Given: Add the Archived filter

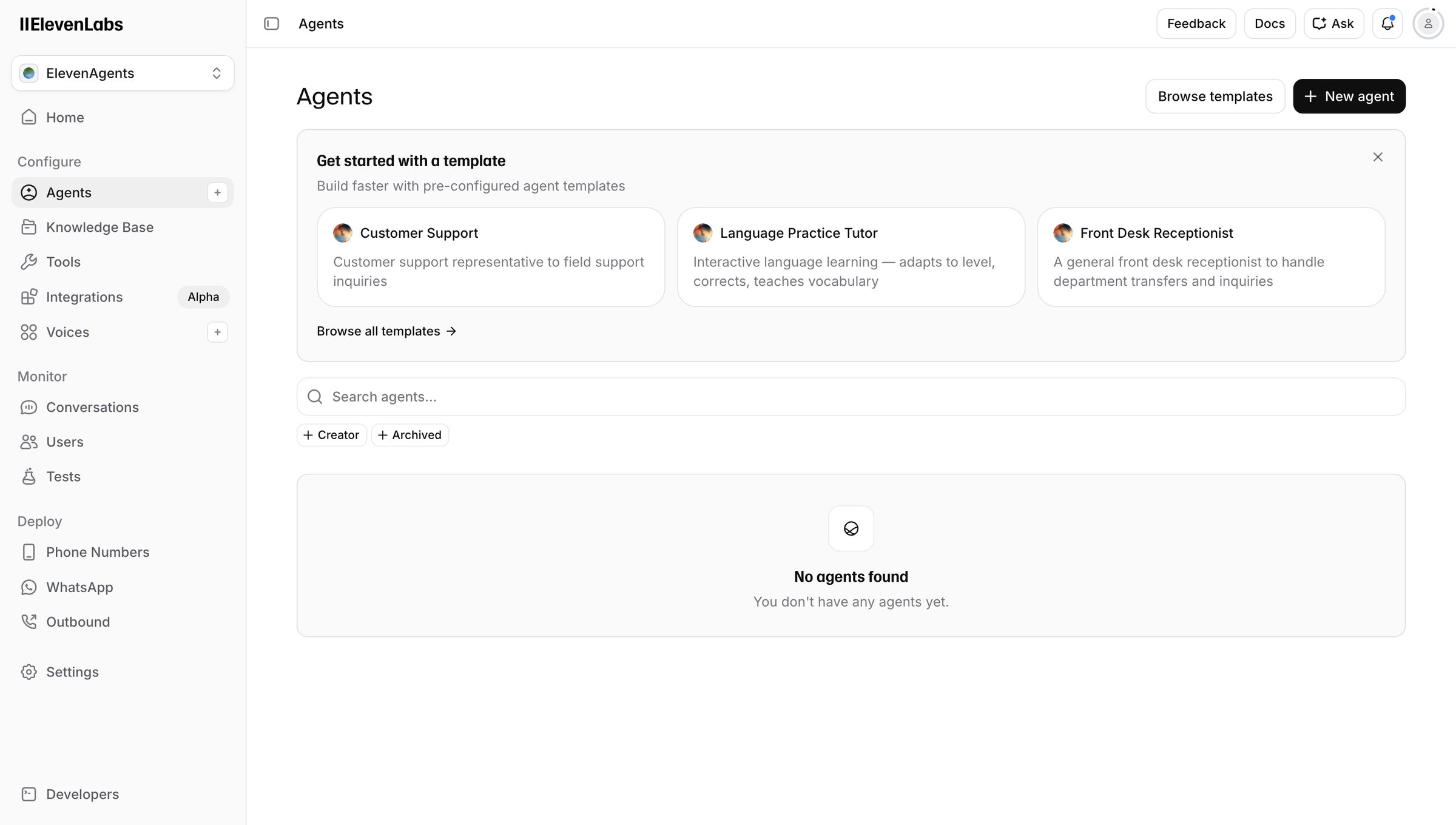Looking at the screenshot, I should point(410,435).
